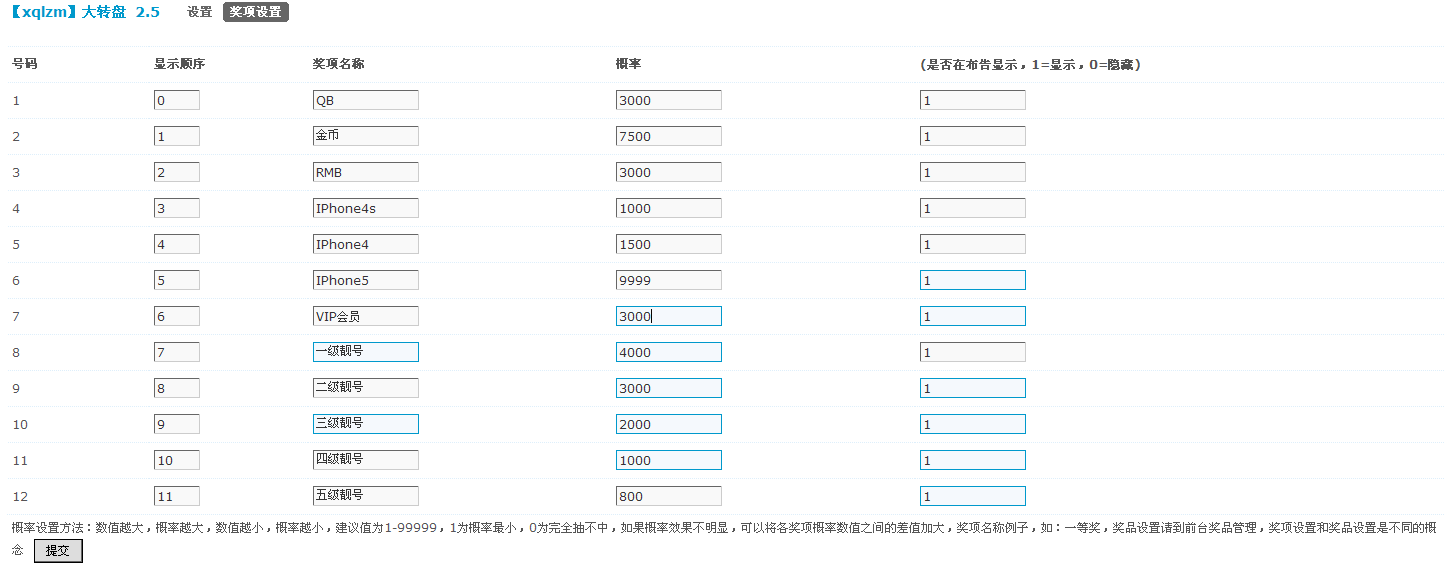Focus display order field for row 7

click(177, 316)
